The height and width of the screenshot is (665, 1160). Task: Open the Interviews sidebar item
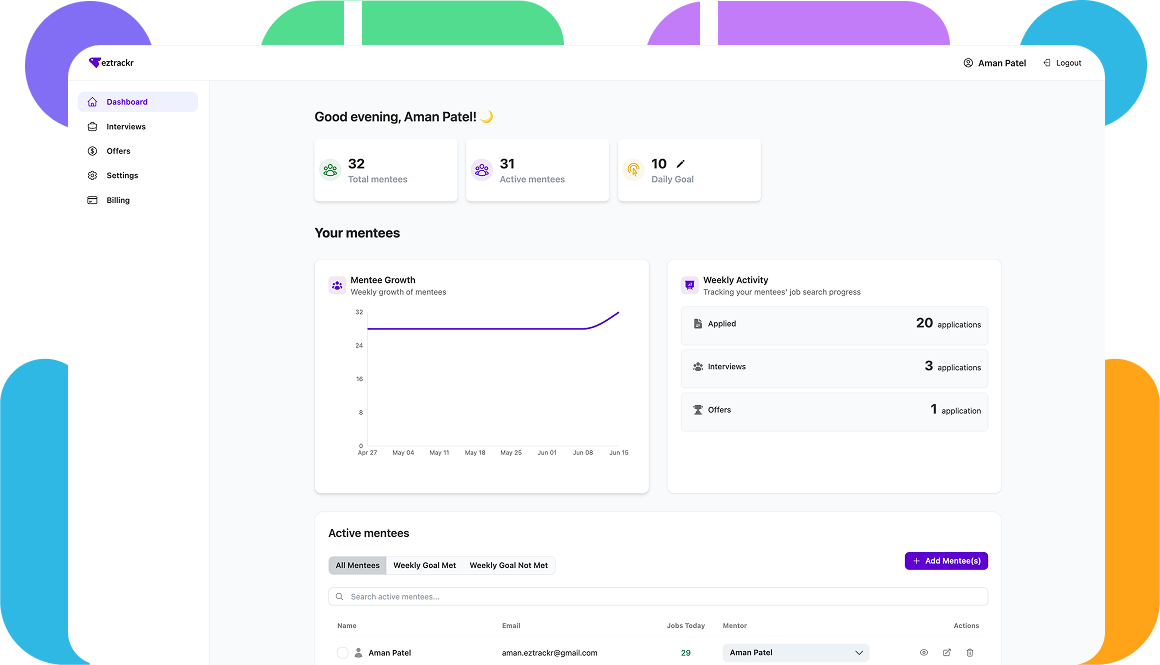coord(138,126)
